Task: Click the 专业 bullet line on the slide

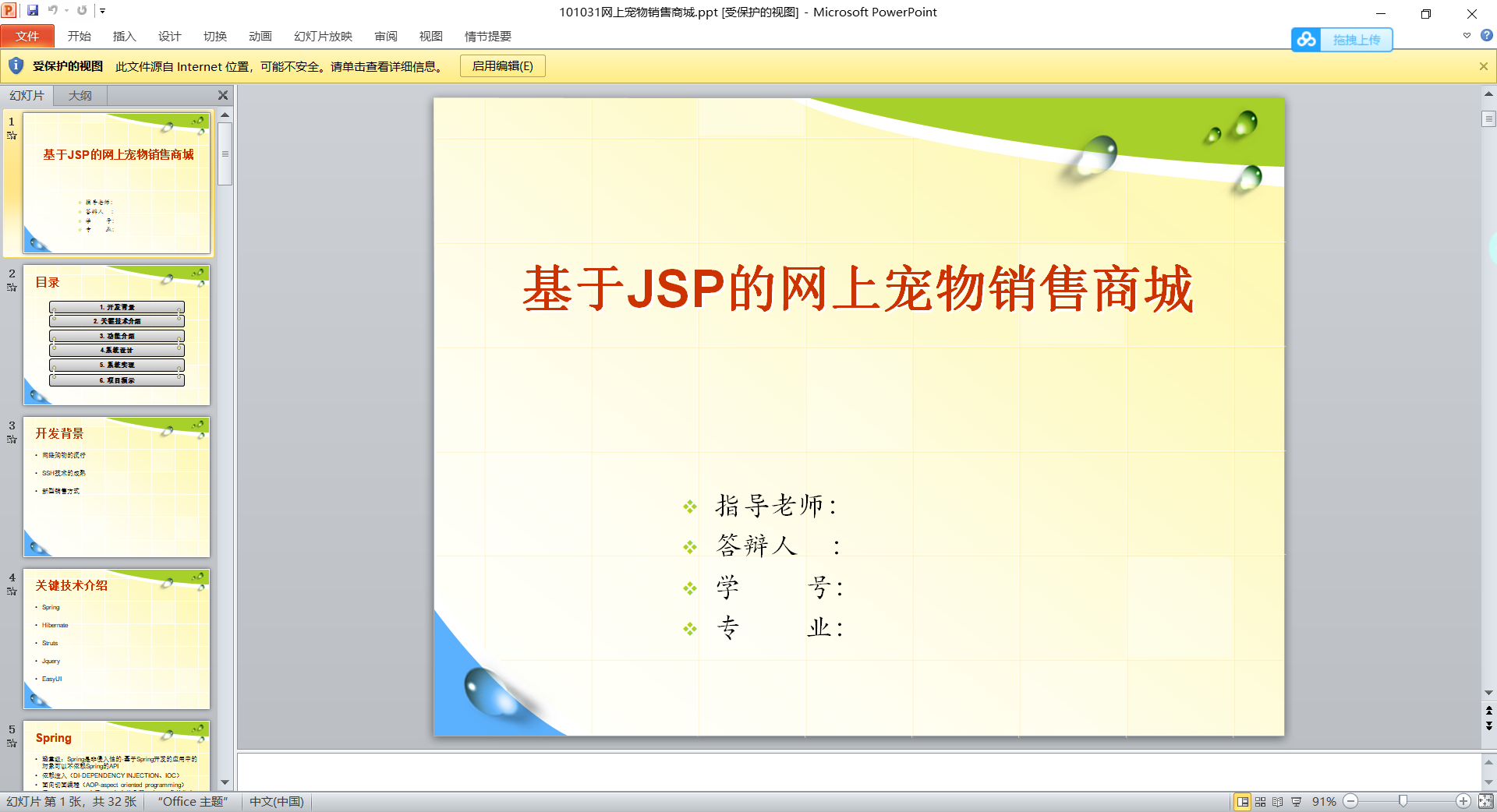Action: click(x=780, y=628)
